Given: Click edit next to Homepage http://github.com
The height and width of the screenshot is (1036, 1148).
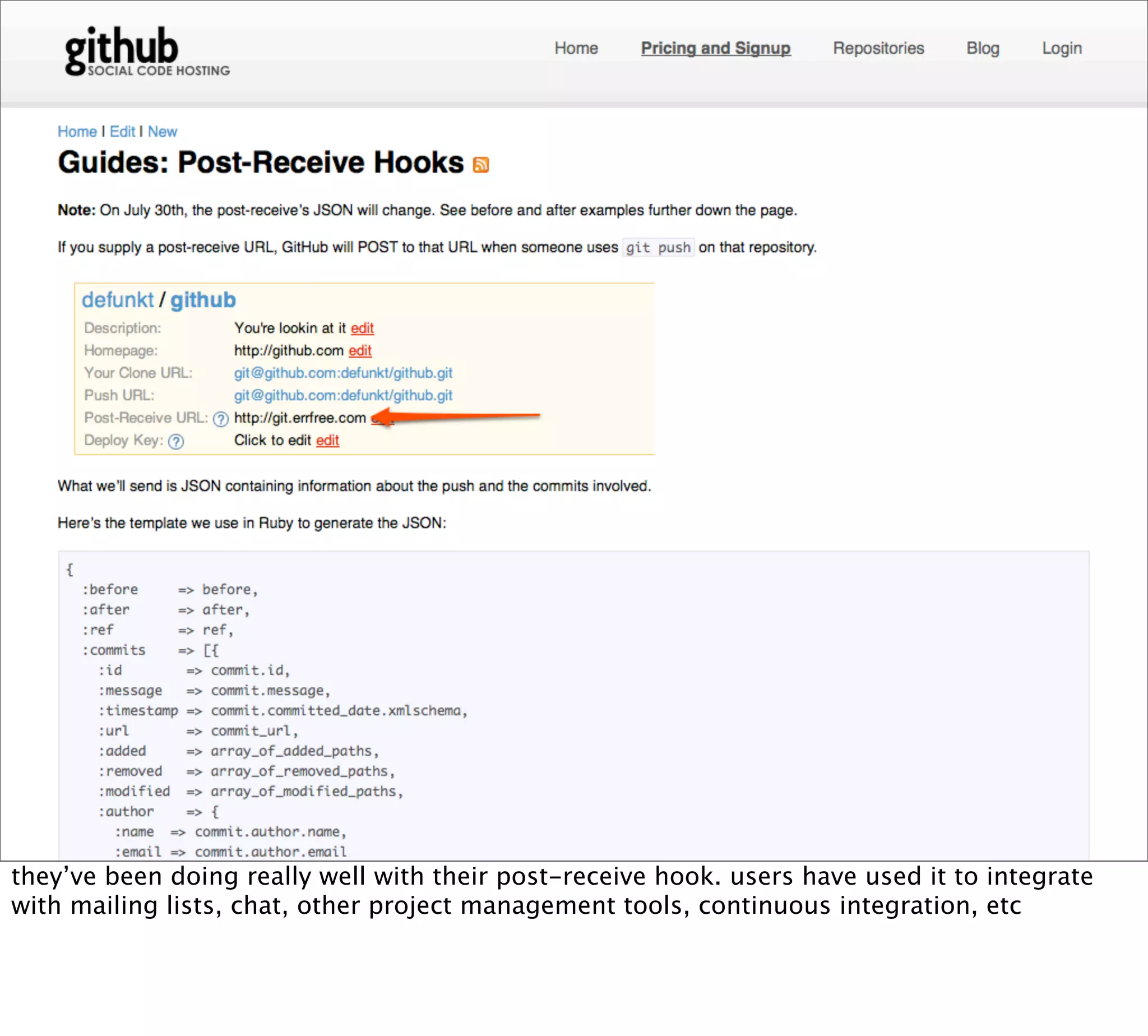Looking at the screenshot, I should pos(360,350).
